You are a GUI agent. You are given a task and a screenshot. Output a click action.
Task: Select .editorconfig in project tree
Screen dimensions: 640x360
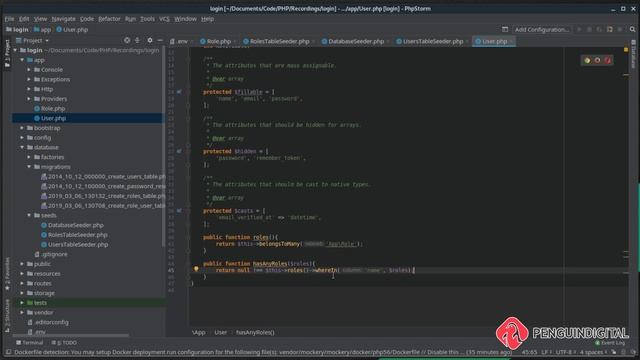coord(48,322)
